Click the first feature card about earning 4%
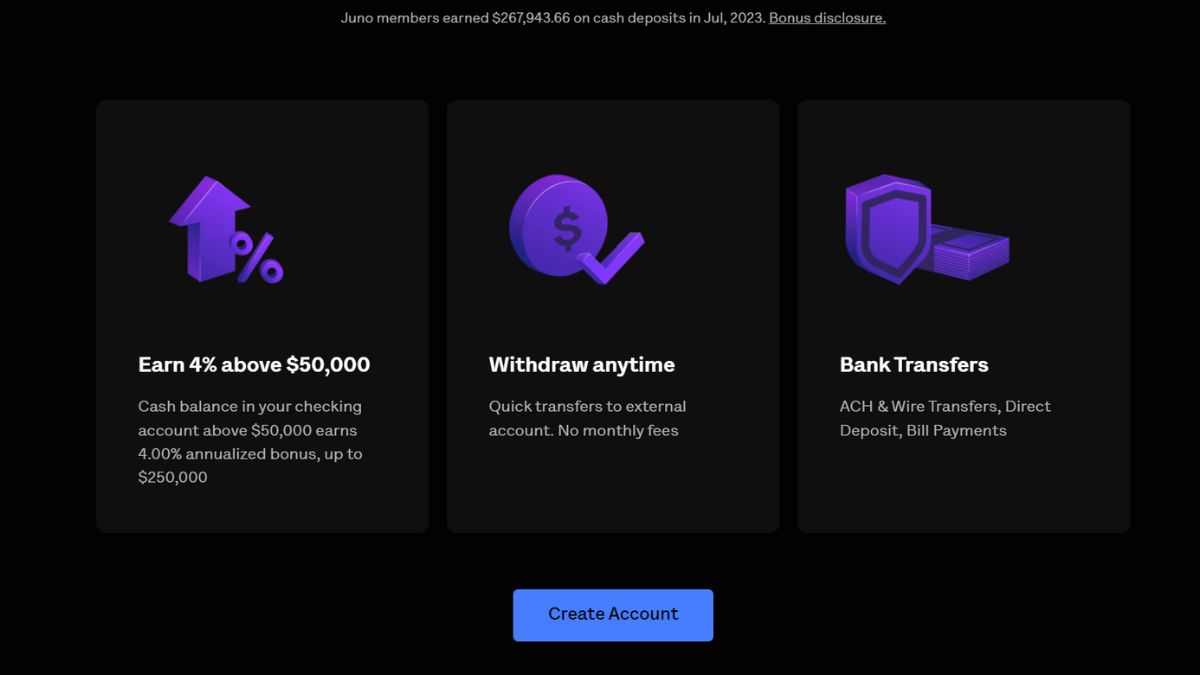 pyautogui.click(x=262, y=315)
